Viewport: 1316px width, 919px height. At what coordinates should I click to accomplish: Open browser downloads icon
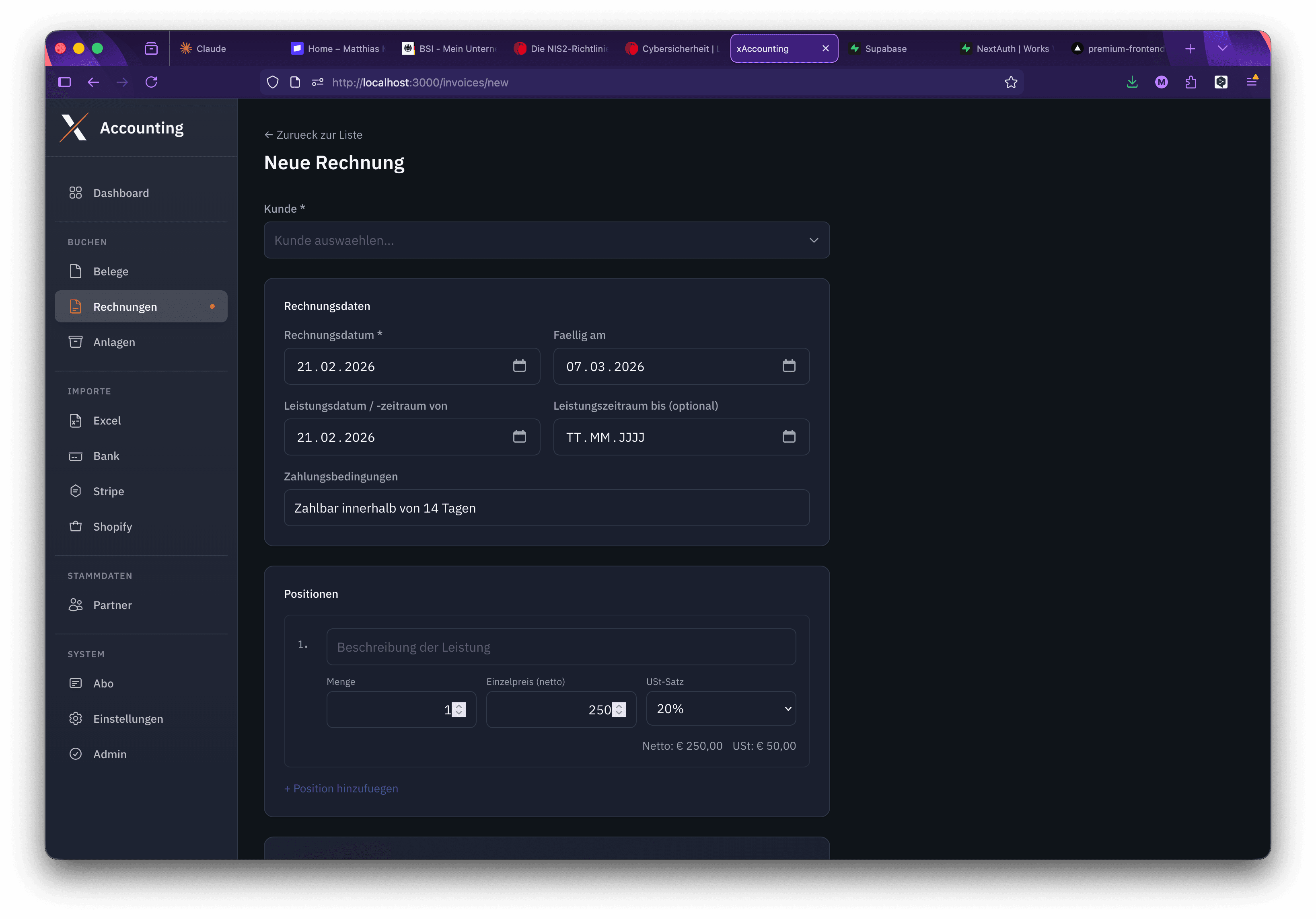(x=1131, y=82)
